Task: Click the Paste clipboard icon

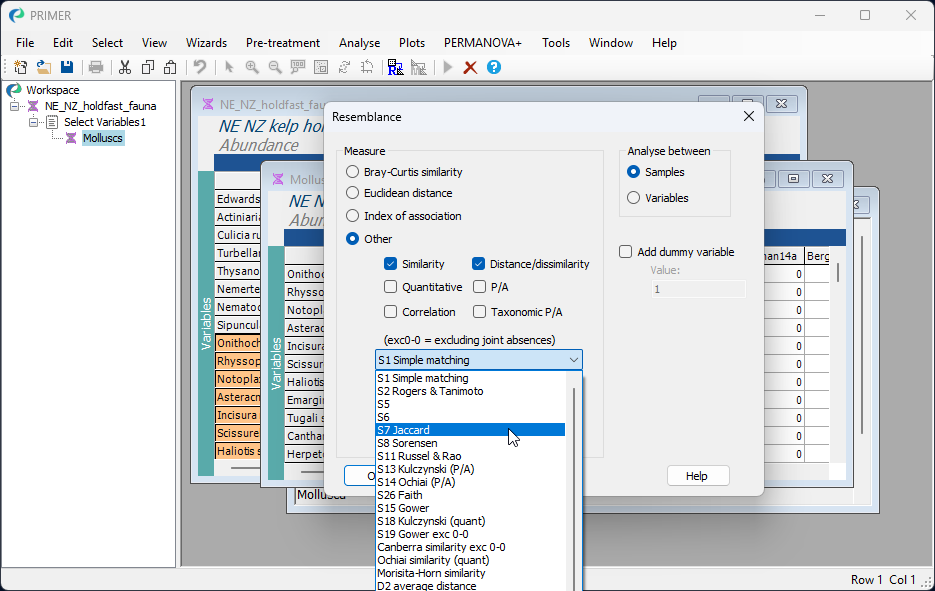Action: [x=170, y=67]
